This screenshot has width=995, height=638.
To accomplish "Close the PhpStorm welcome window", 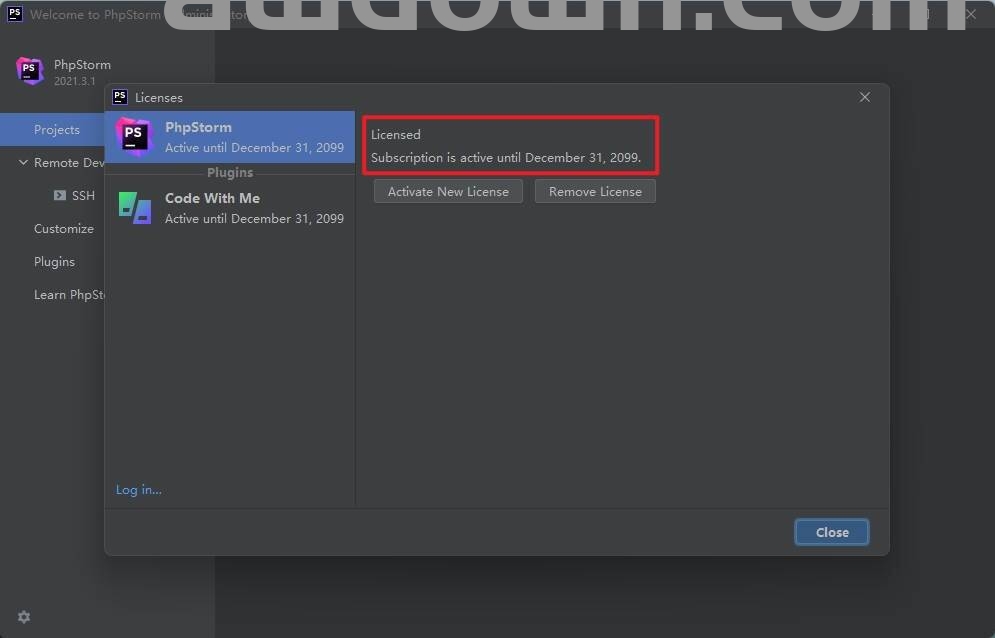I will coord(970,14).
